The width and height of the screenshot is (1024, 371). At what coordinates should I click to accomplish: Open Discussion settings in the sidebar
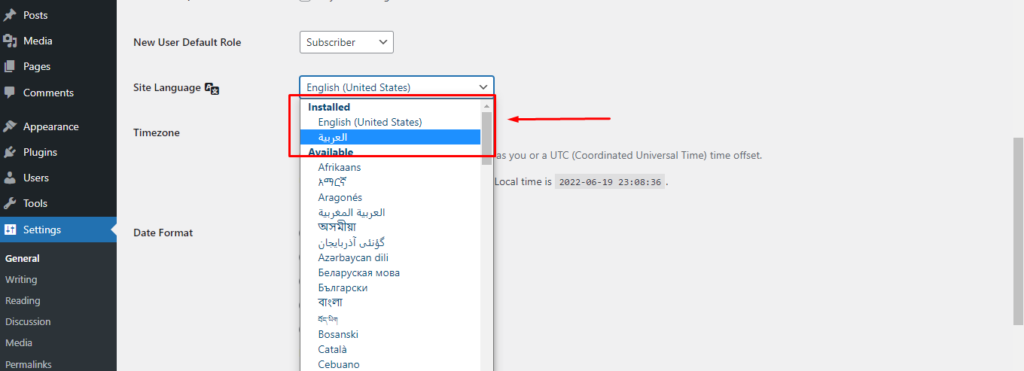(27, 321)
